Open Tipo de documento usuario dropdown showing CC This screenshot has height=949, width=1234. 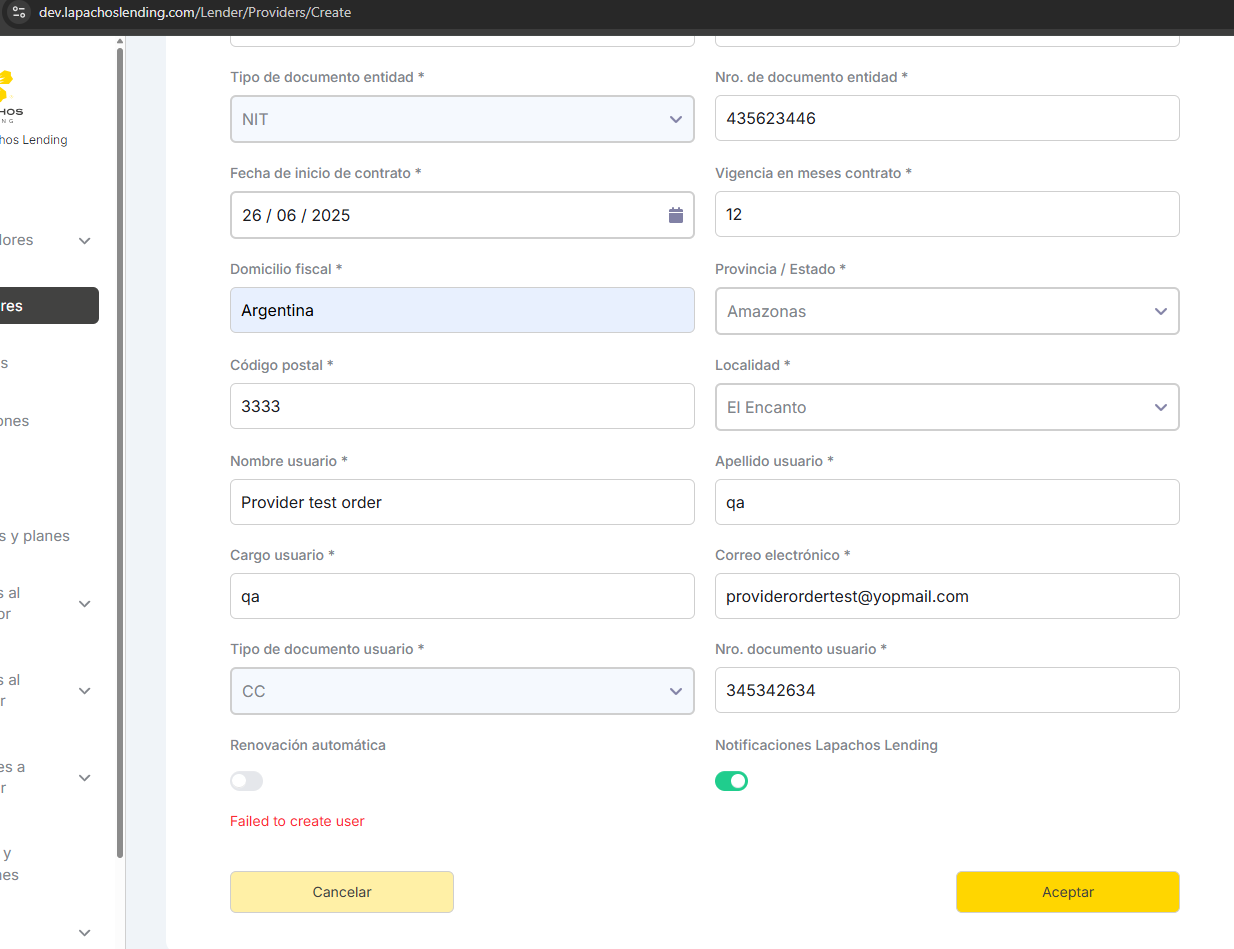tap(462, 691)
